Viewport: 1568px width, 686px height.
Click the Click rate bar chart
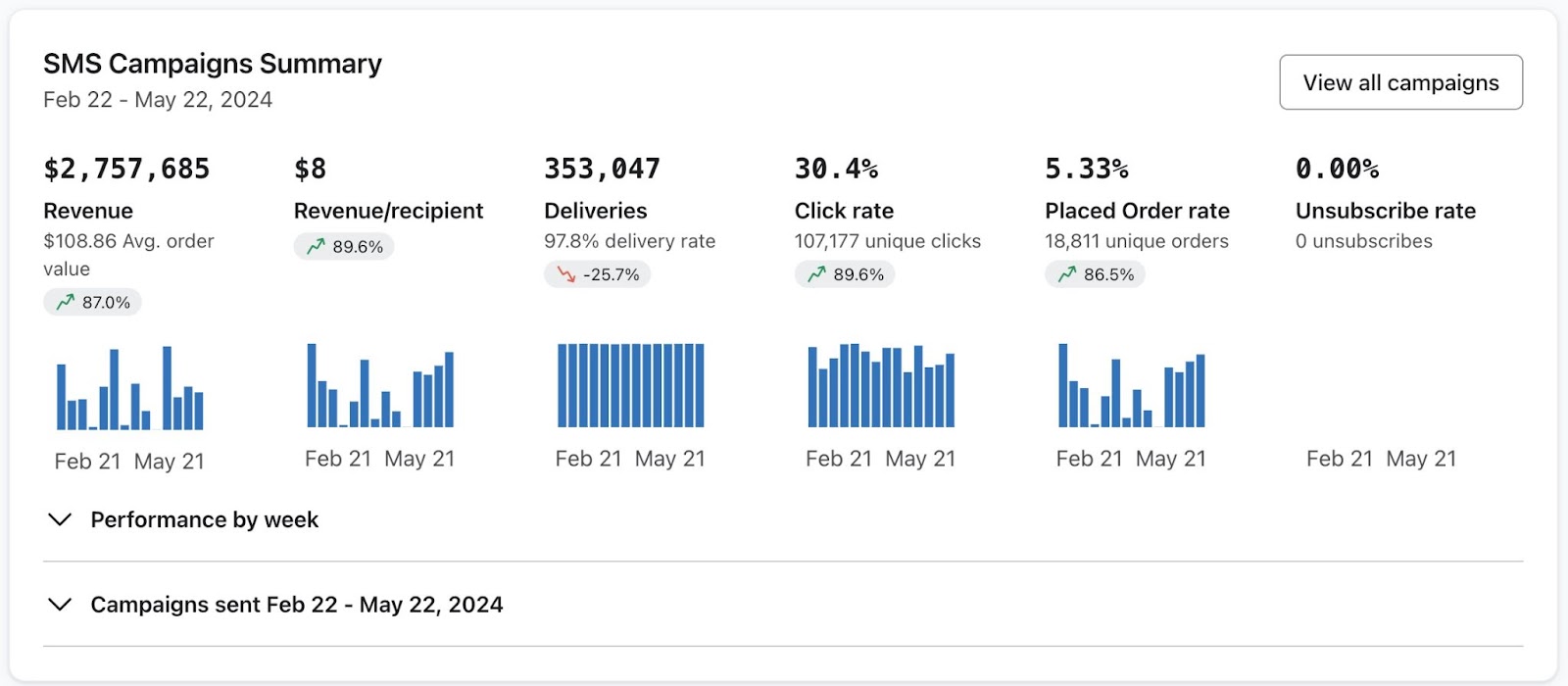point(881,385)
